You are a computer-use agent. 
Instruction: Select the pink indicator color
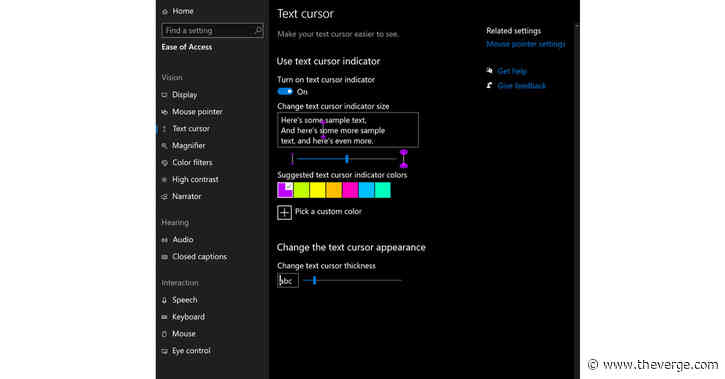[x=350, y=190]
